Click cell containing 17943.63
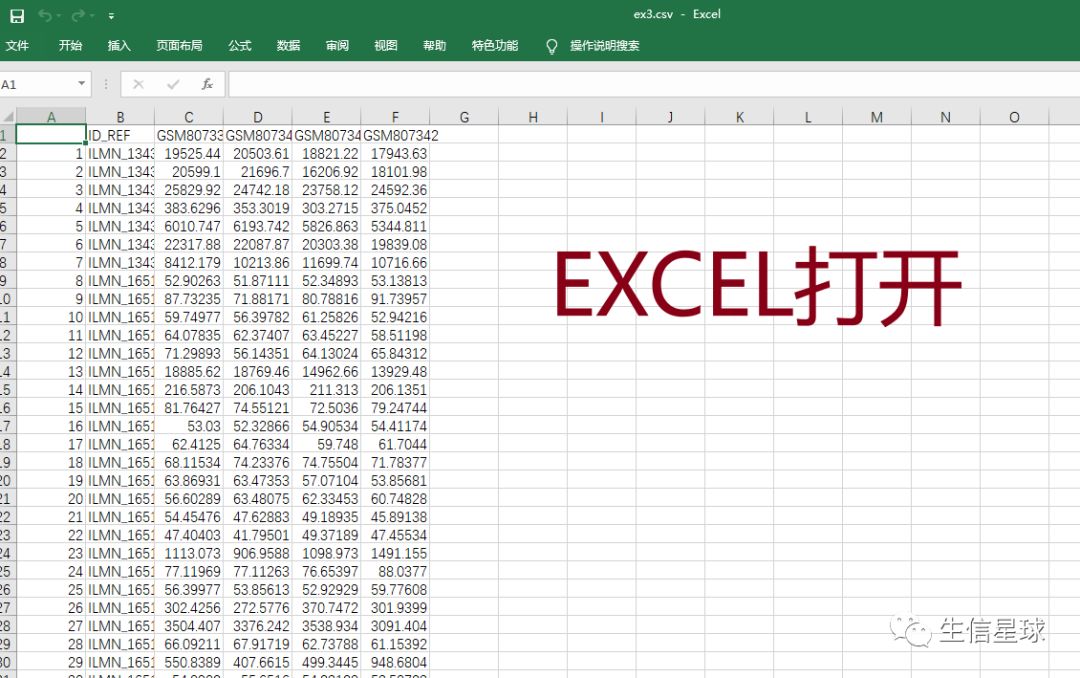Screen dimensions: 1080x678 pyautogui.click(x=395, y=154)
